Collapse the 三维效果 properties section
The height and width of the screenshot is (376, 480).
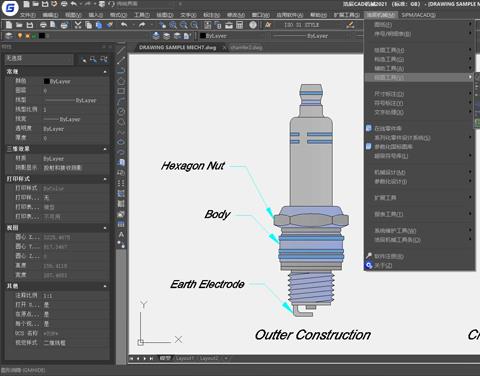pos(105,149)
